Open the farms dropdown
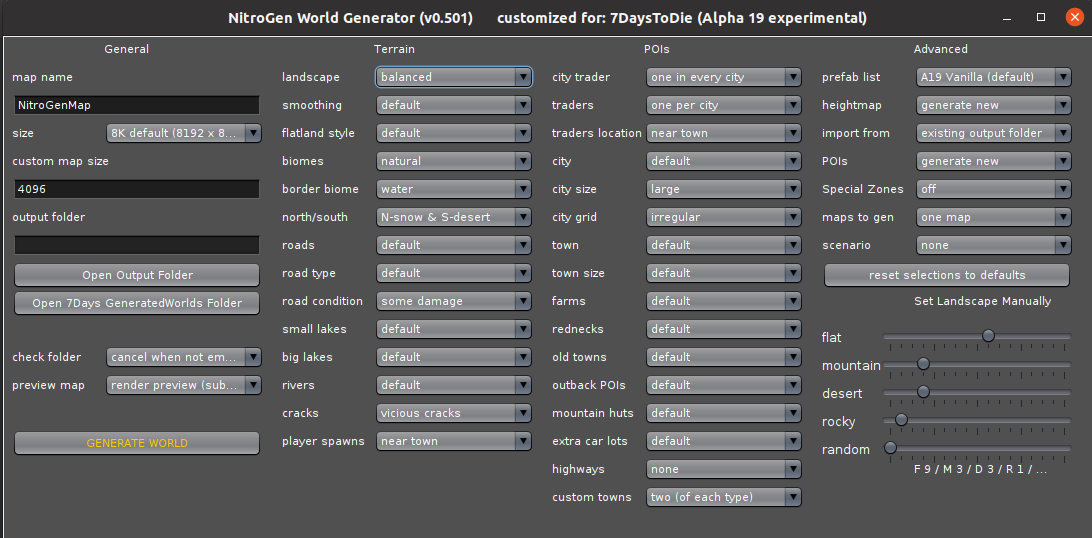The height and width of the screenshot is (538, 1092). (724, 301)
